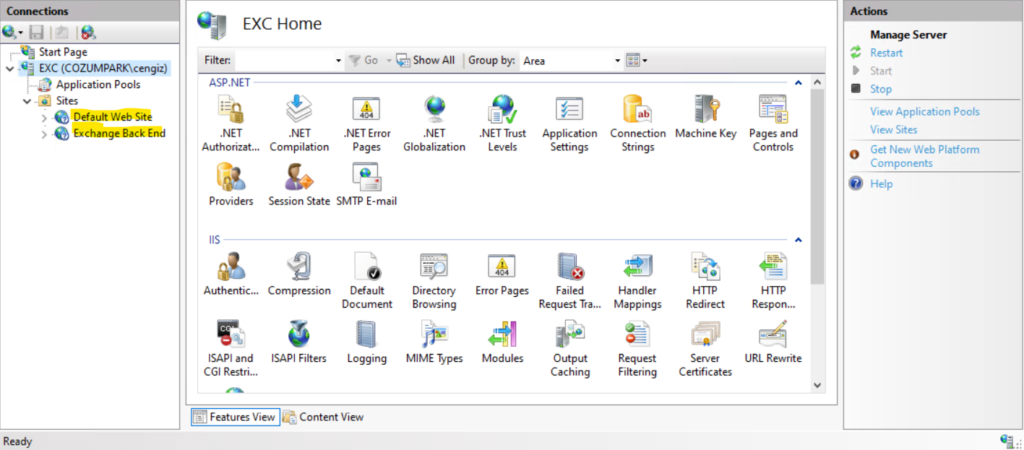The height and width of the screenshot is (450, 1024).
Task: Collapse the EXC server node
Action: point(10,69)
